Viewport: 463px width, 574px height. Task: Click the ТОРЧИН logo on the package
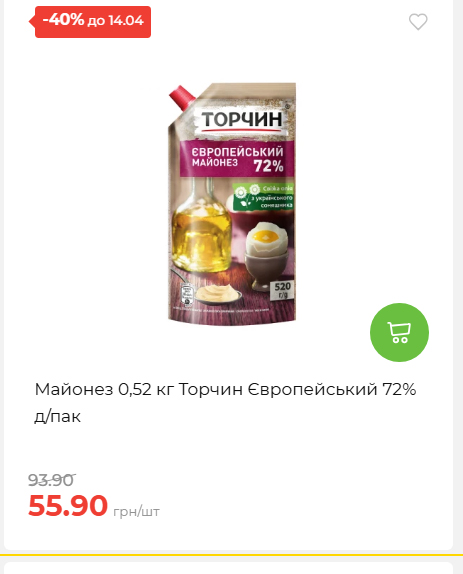point(242,120)
